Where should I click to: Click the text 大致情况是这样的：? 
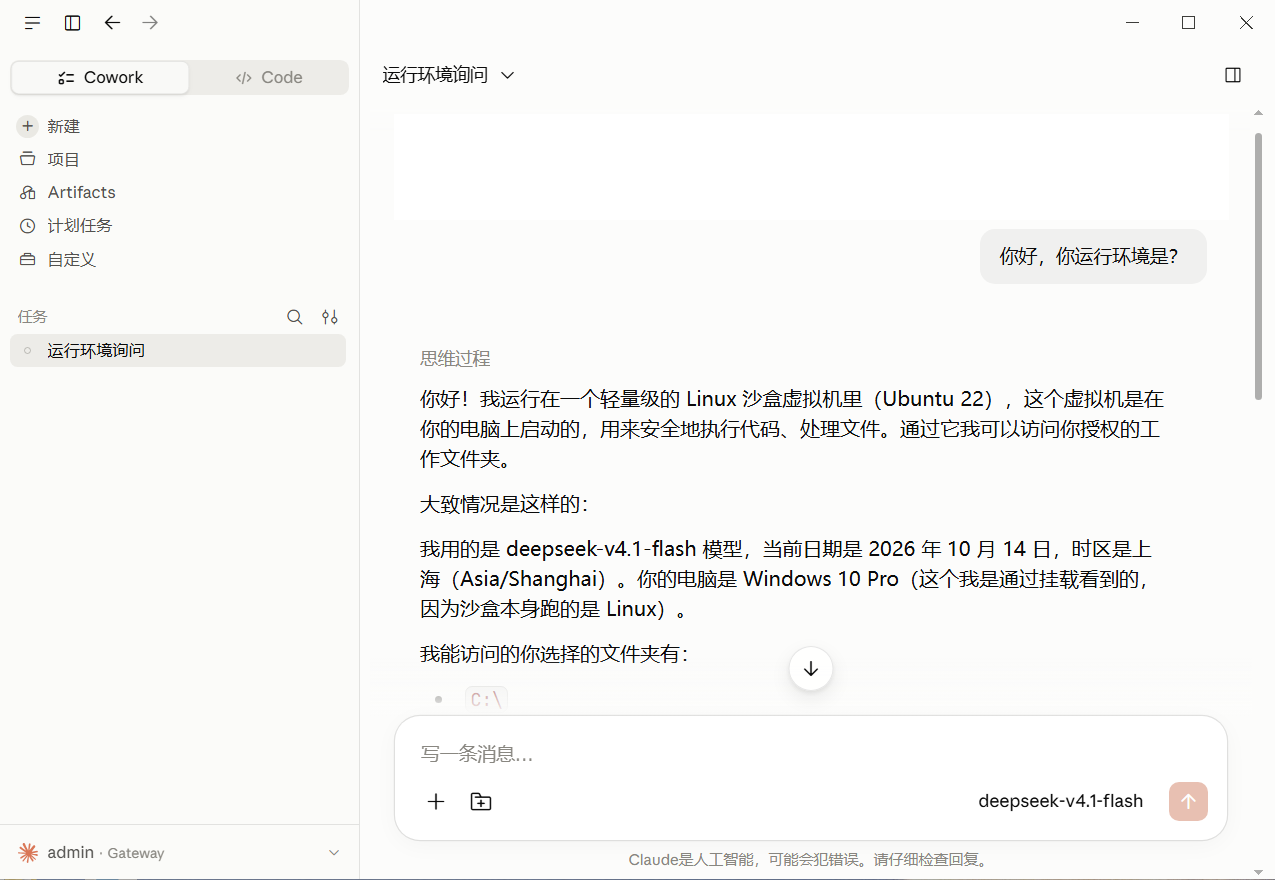tap(505, 504)
